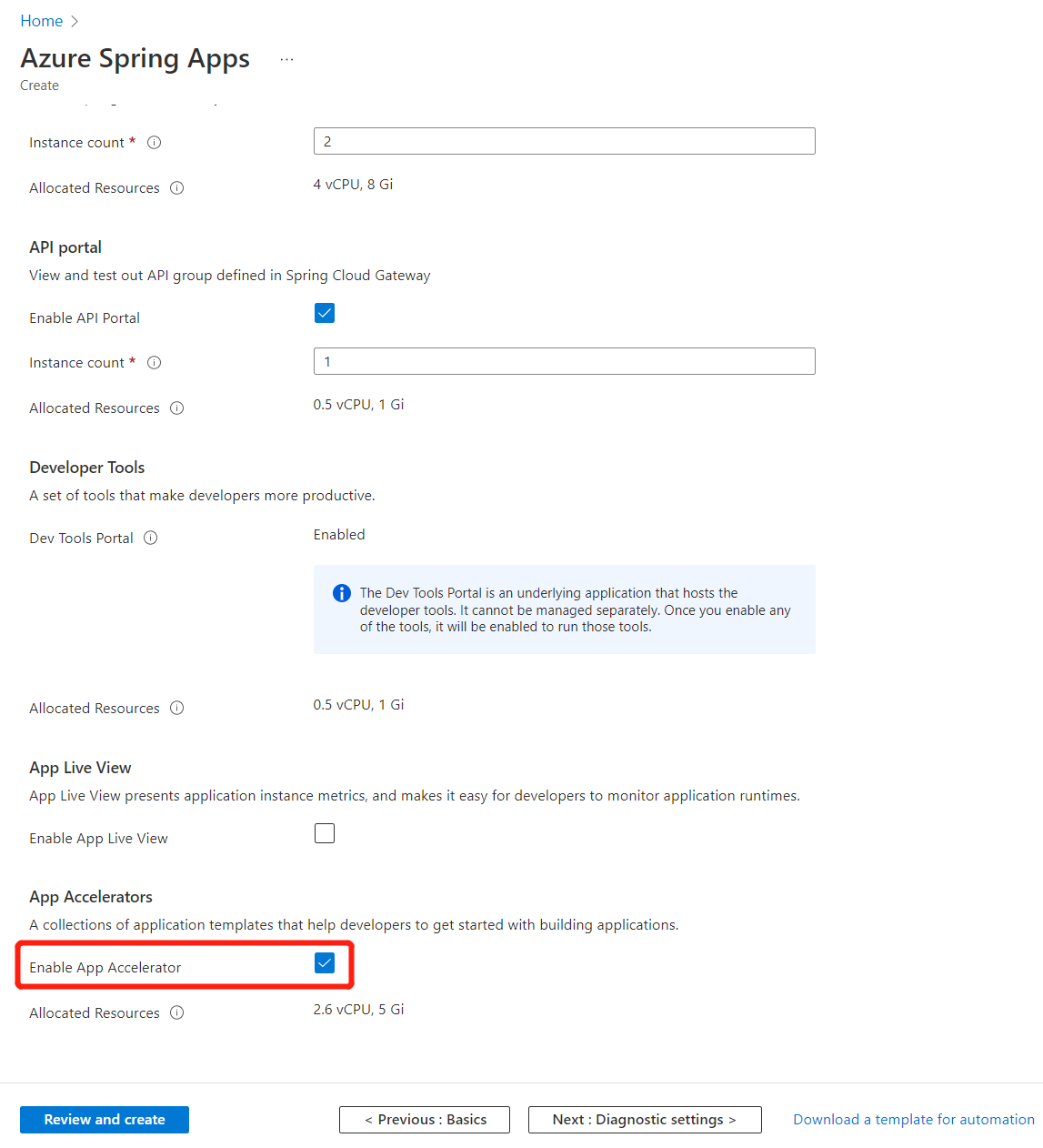Click the Enable API Portal label
1043x1148 pixels.
(x=85, y=318)
